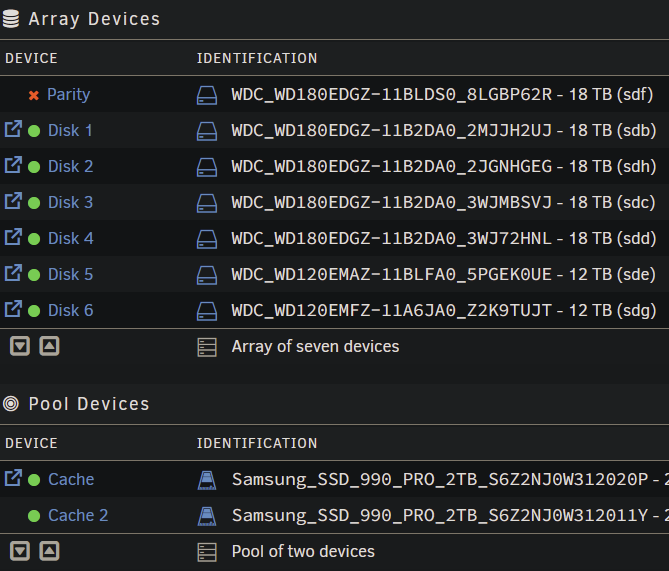Select identification text ending 3WJMBSVJ
The width and height of the screenshot is (669, 571).
point(392,202)
